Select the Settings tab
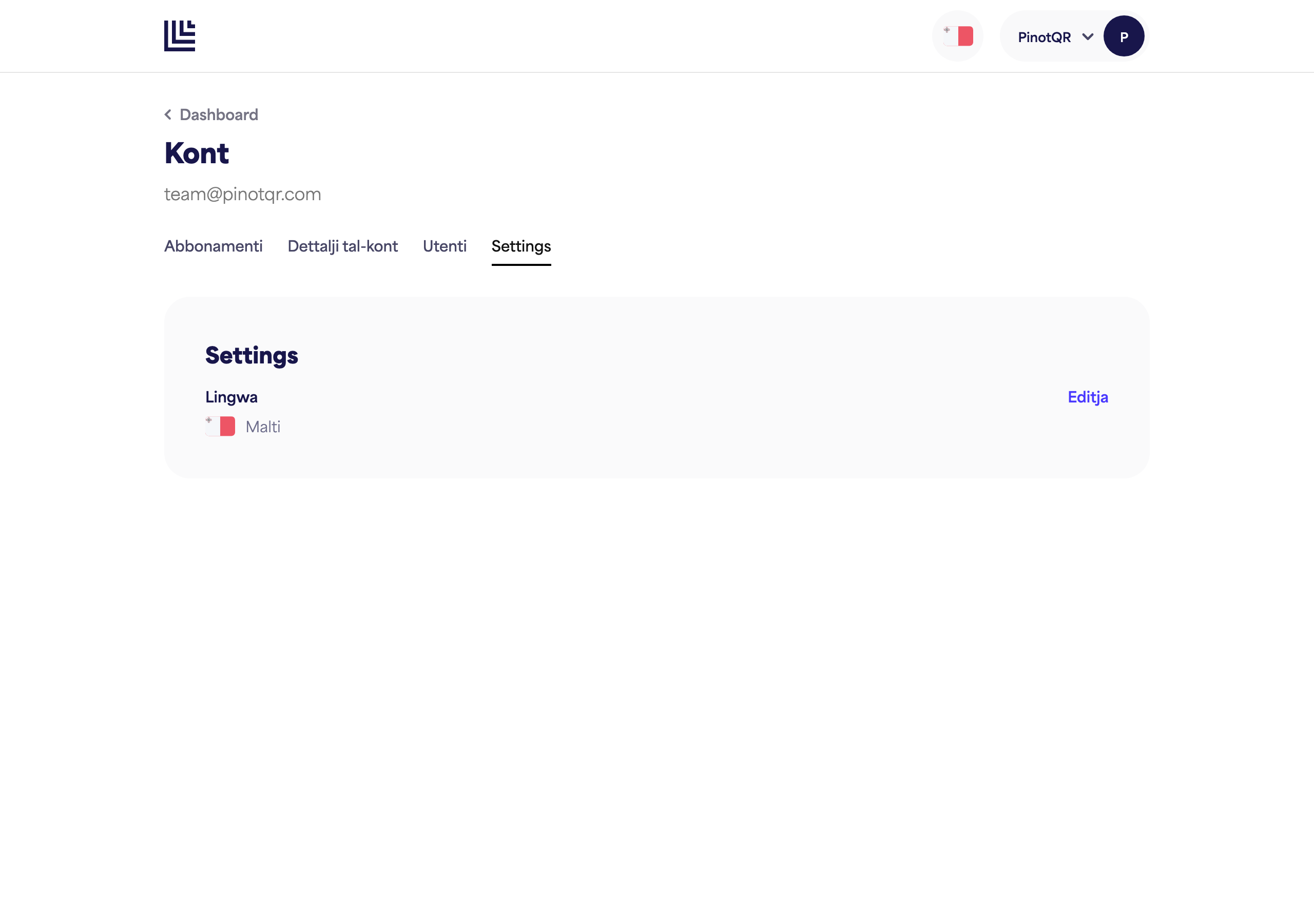1314x924 pixels. 521,247
